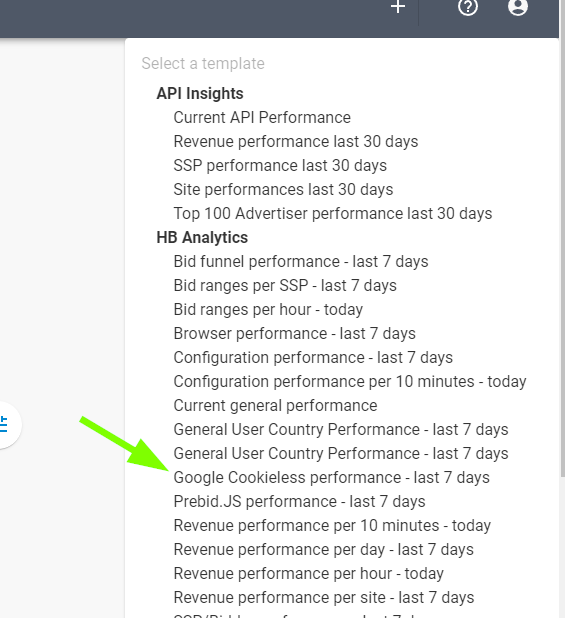Screen dimensions: 565x618
Task: Select Browser performance - last 7 days
Action: coord(294,334)
